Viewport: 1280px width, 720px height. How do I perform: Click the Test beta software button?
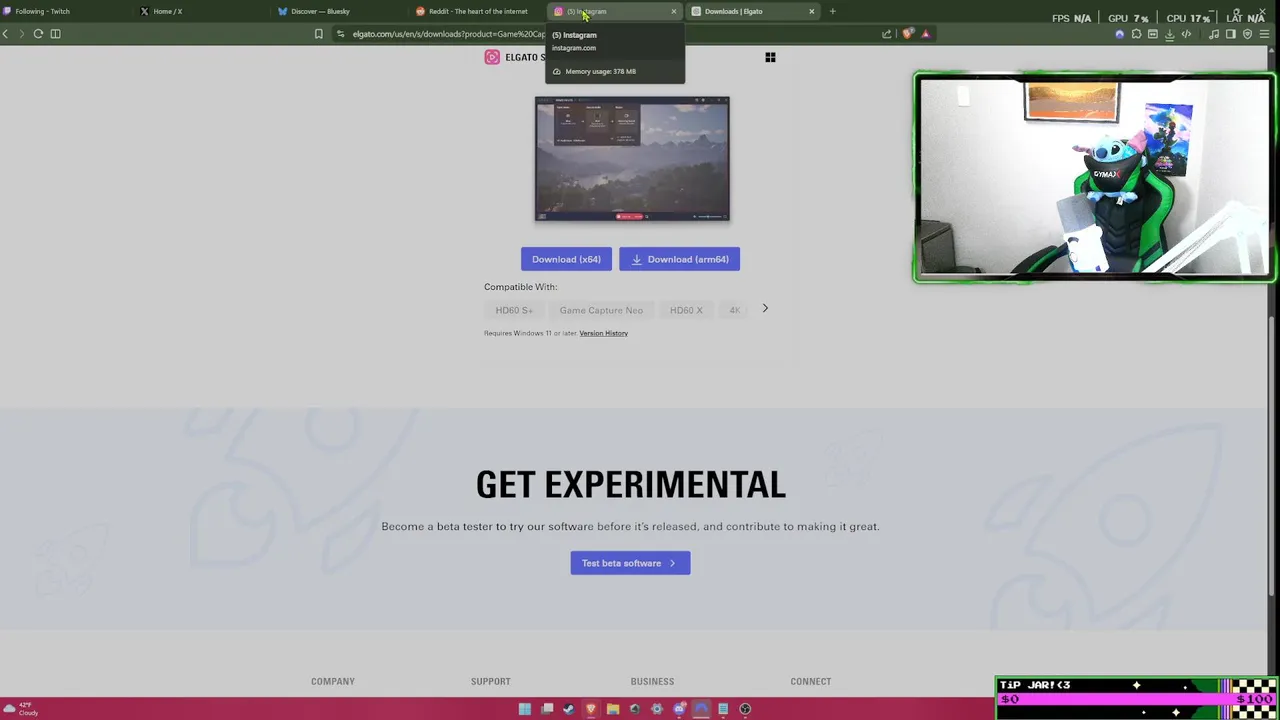coord(630,563)
